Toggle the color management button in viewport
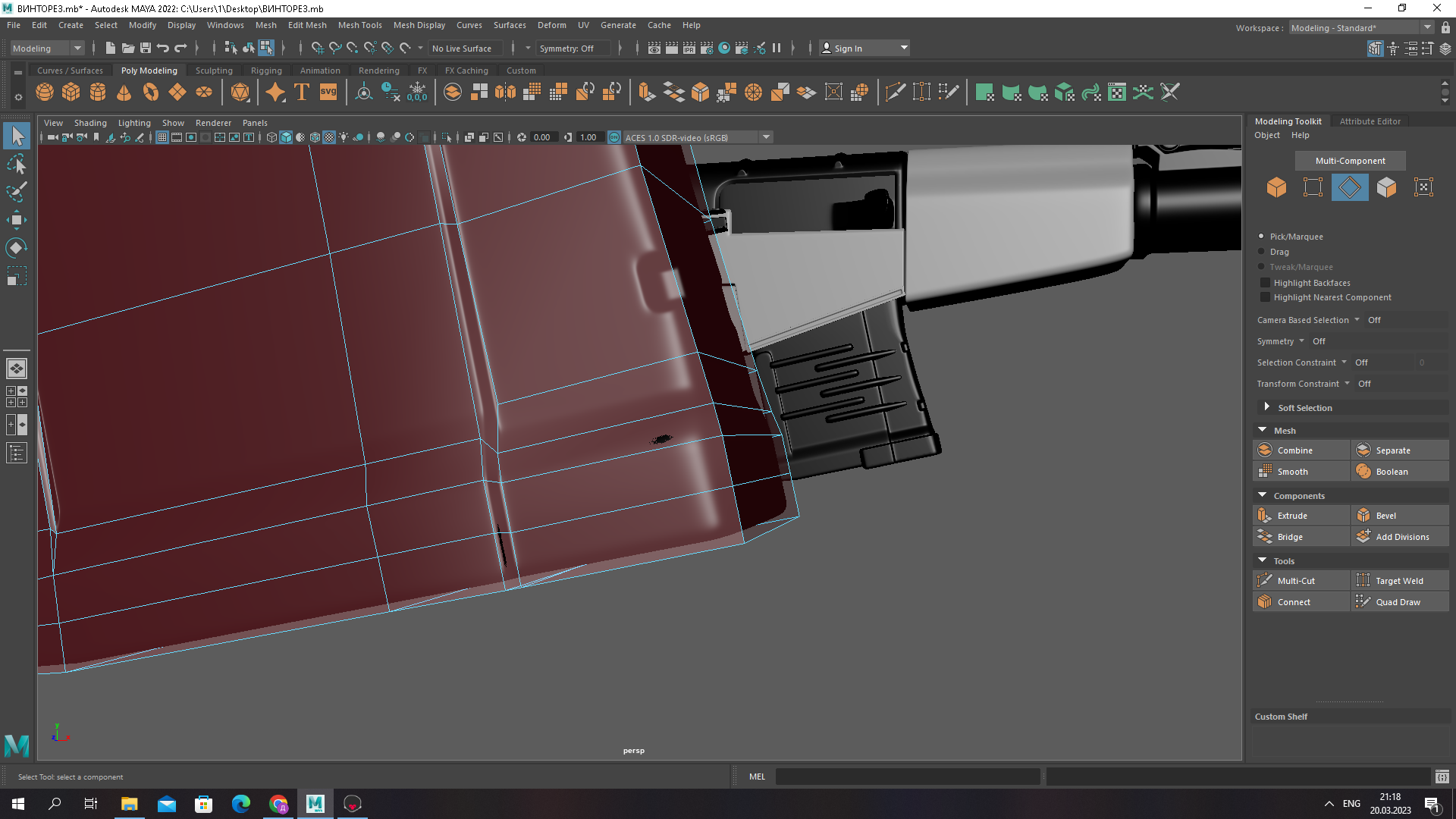Image resolution: width=1456 pixels, height=819 pixels. point(614,137)
